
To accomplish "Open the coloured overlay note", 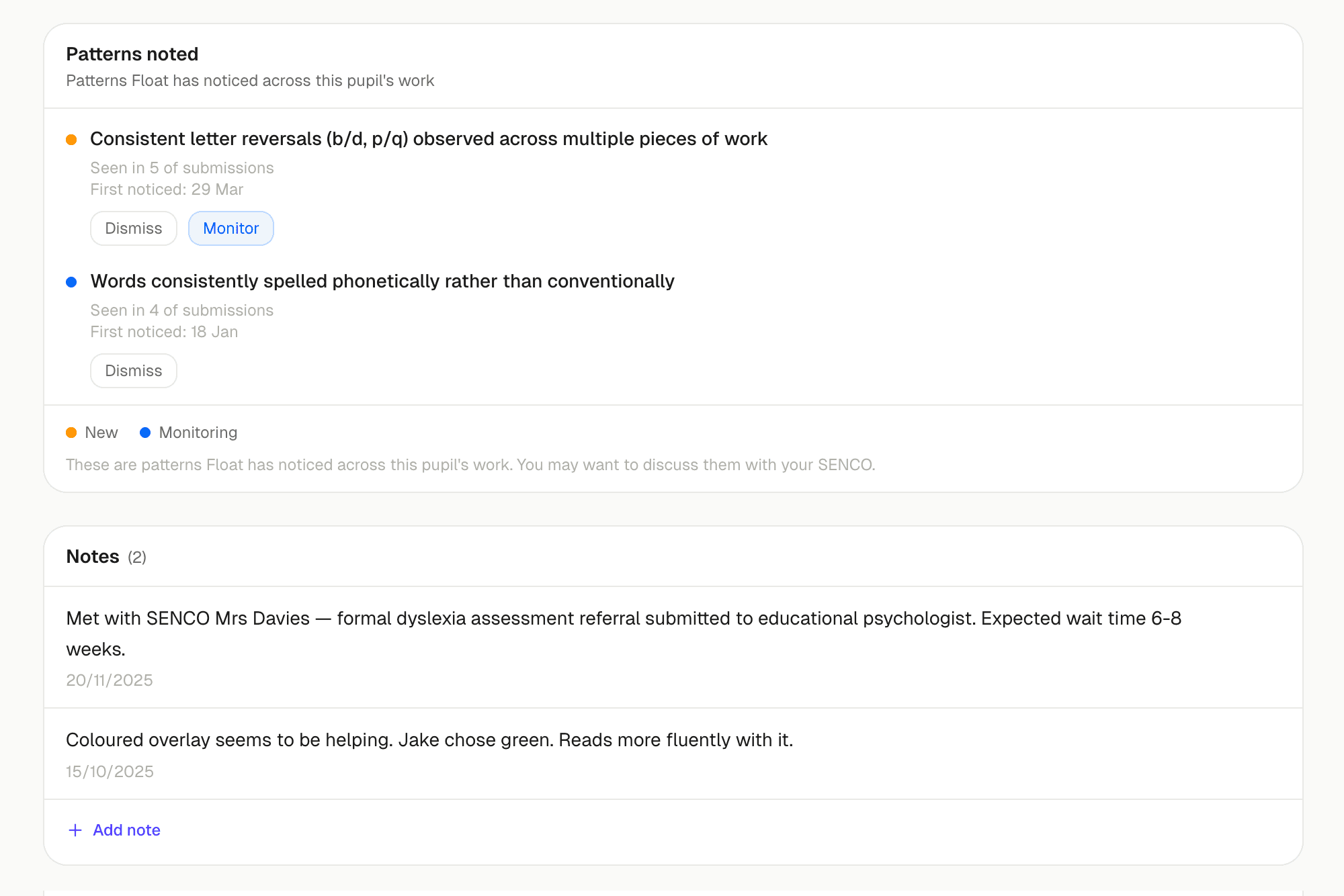I will coord(429,740).
